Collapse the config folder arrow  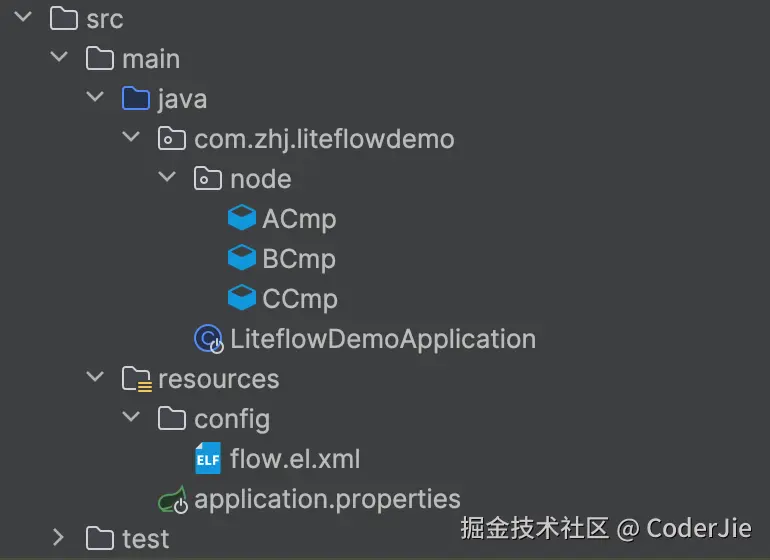click(x=131, y=418)
